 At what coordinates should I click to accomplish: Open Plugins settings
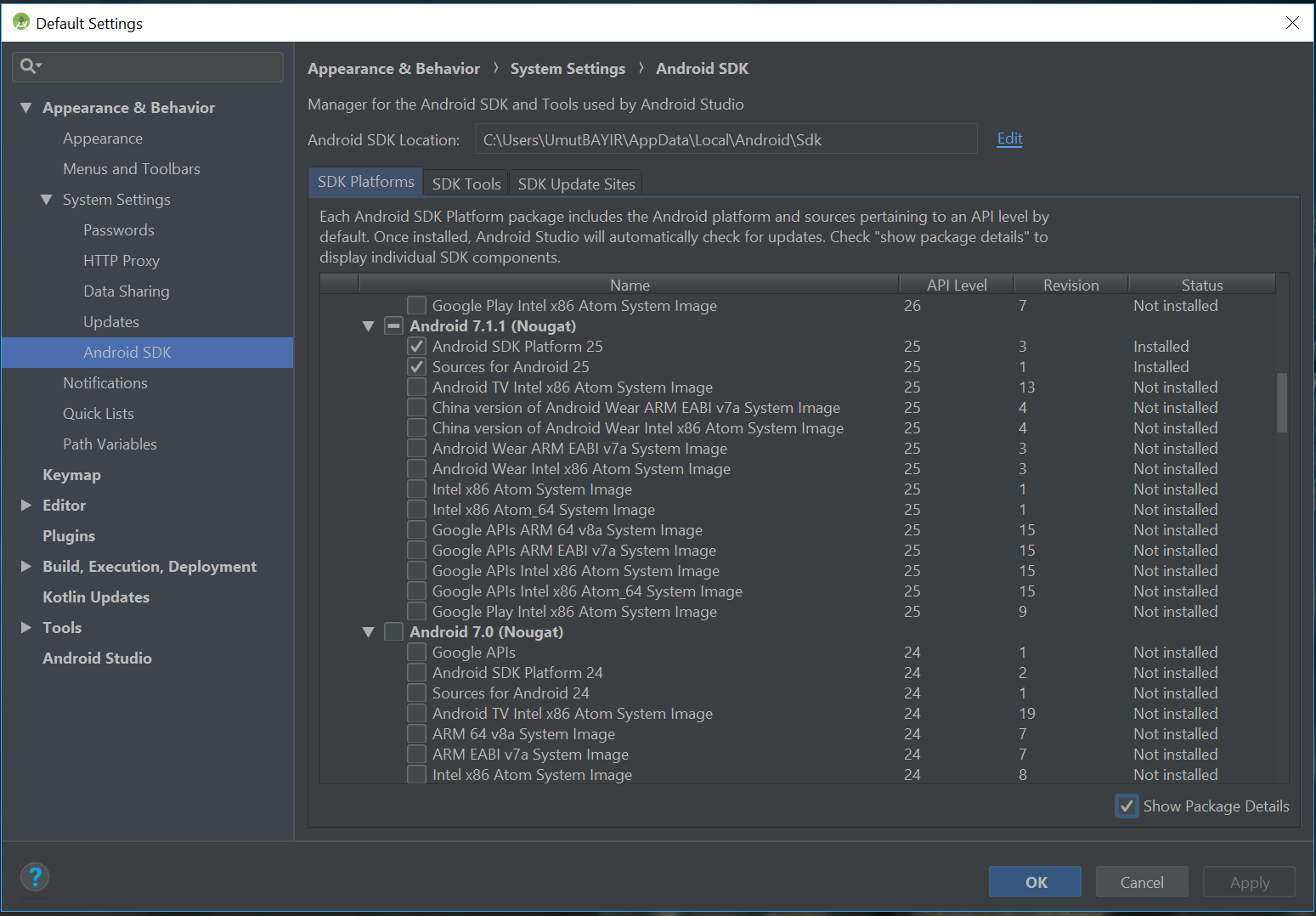[69, 536]
